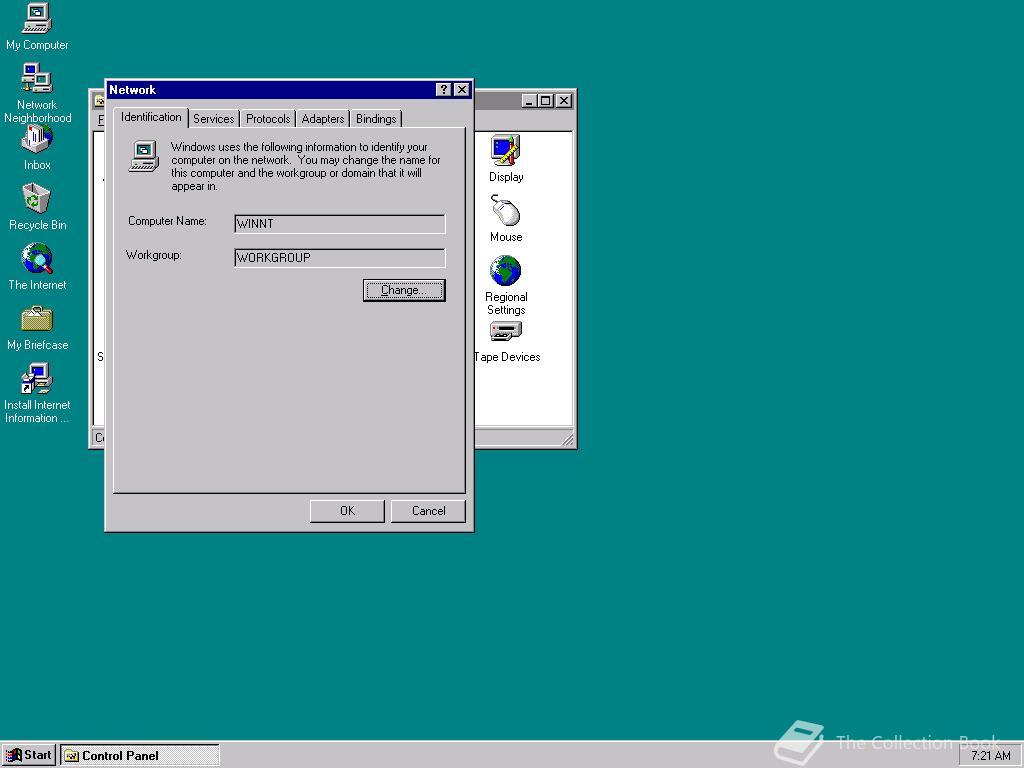Click the Computer Name field showing WINNT

tap(340, 224)
